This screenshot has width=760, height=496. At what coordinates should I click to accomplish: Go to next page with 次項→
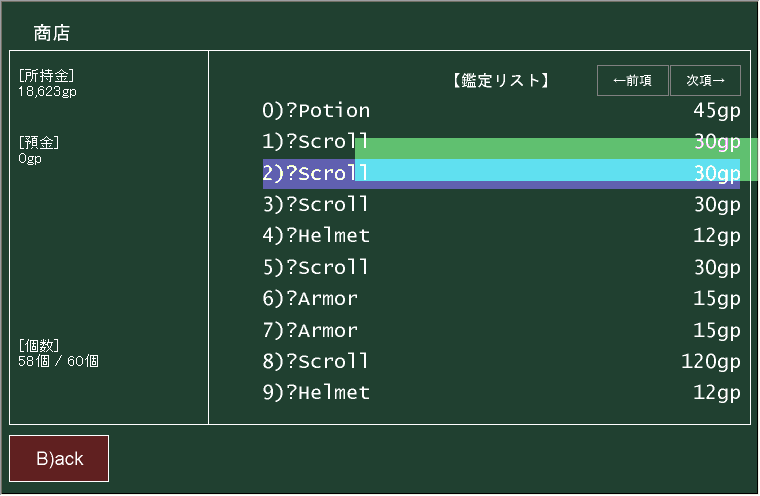tap(705, 81)
